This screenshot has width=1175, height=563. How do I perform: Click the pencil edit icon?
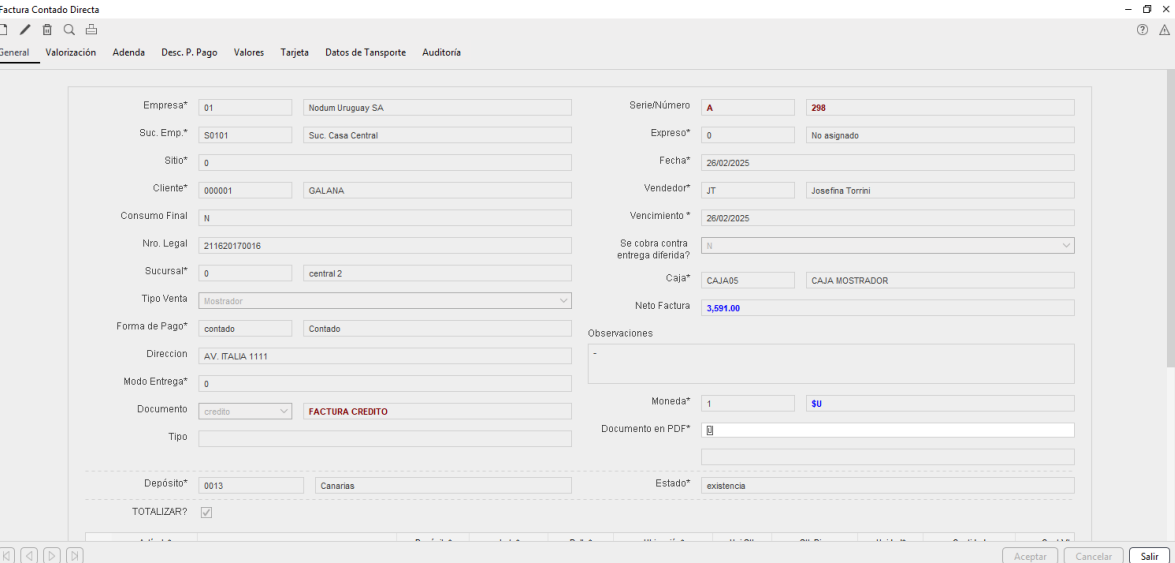point(26,30)
